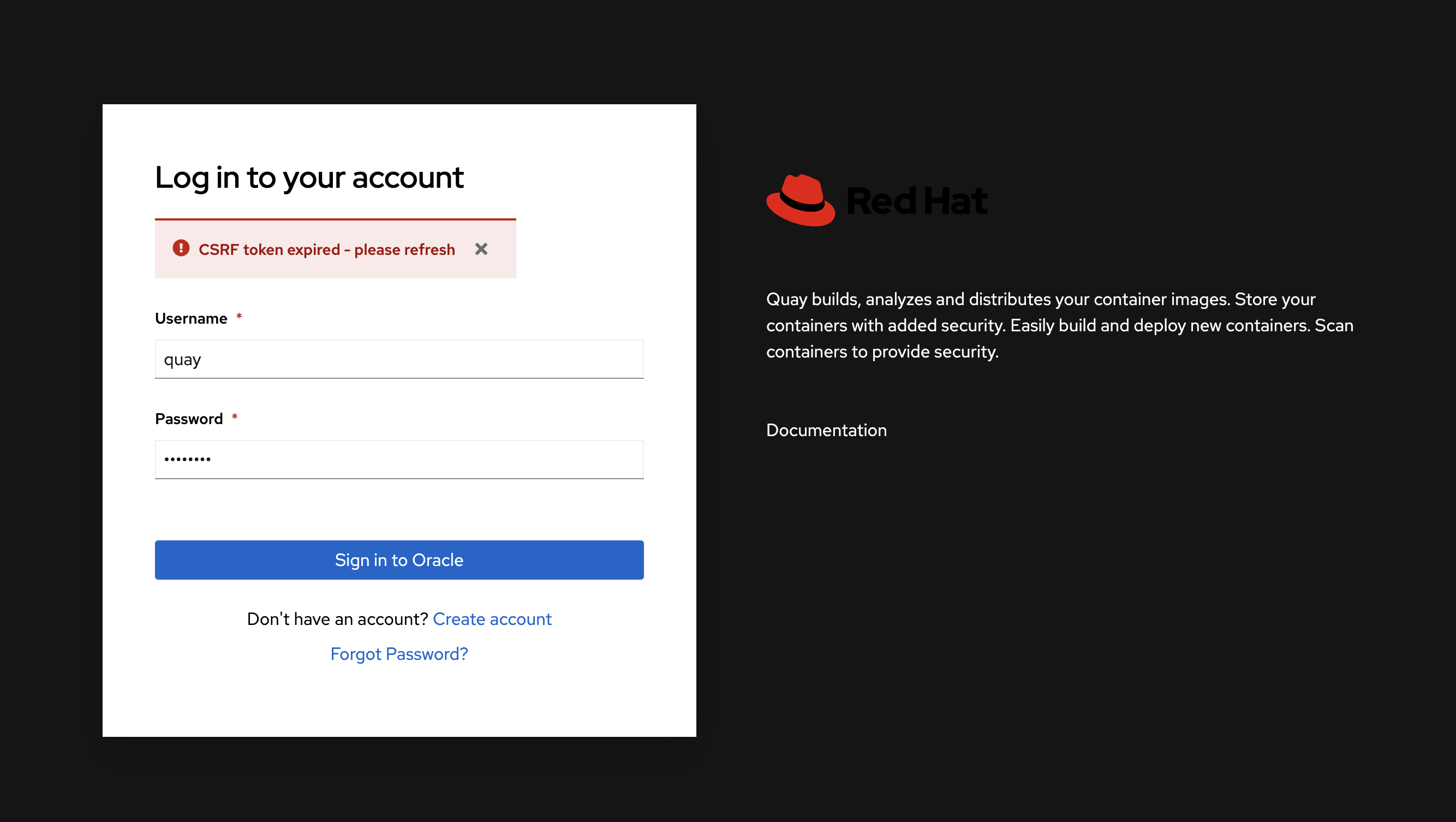Focus the Password input field

[399, 460]
